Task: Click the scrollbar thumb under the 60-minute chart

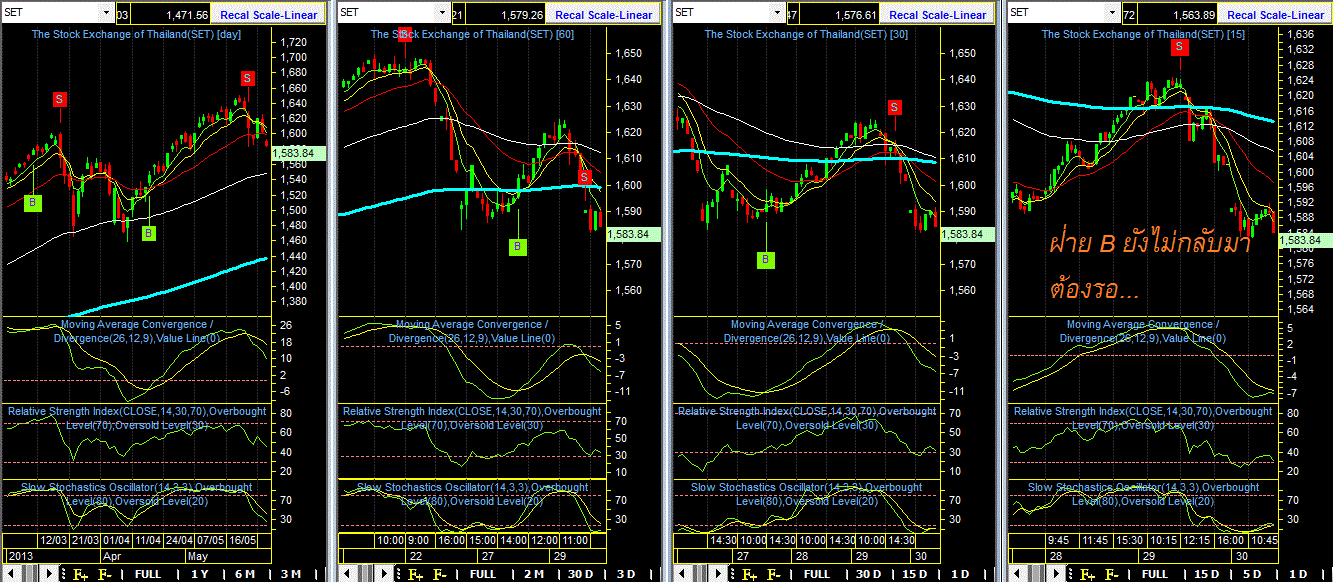Action: [366, 574]
